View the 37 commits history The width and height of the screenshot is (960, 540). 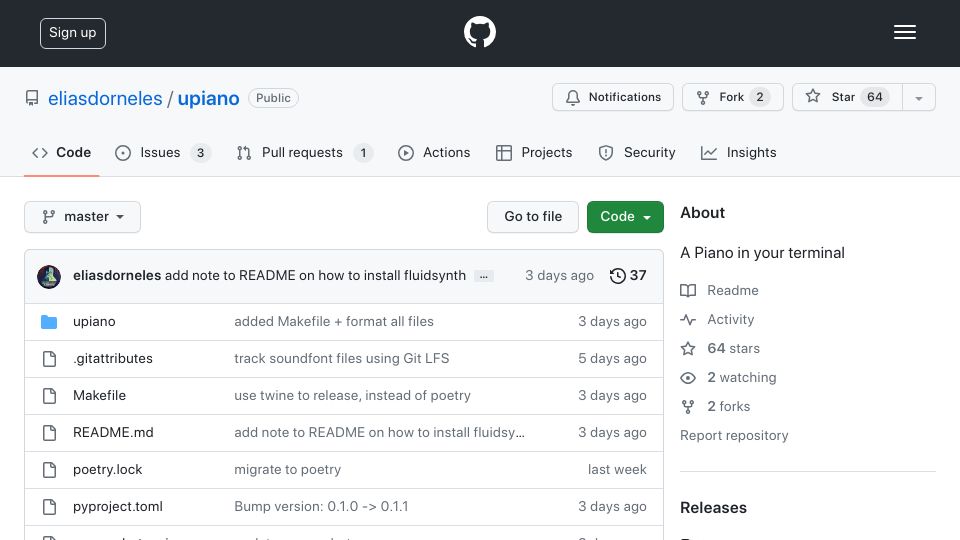(x=628, y=276)
